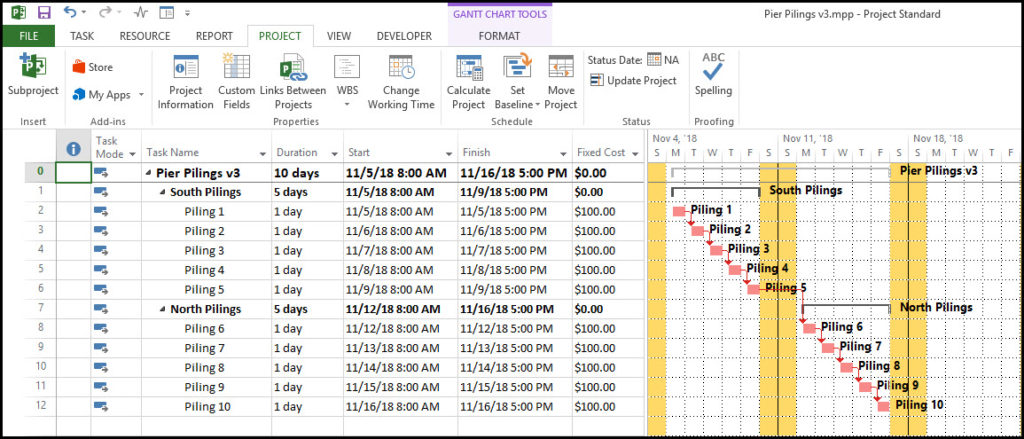Click the activity pulse quick access icon
Viewport: 1024px width, 439px height.
click(140, 12)
